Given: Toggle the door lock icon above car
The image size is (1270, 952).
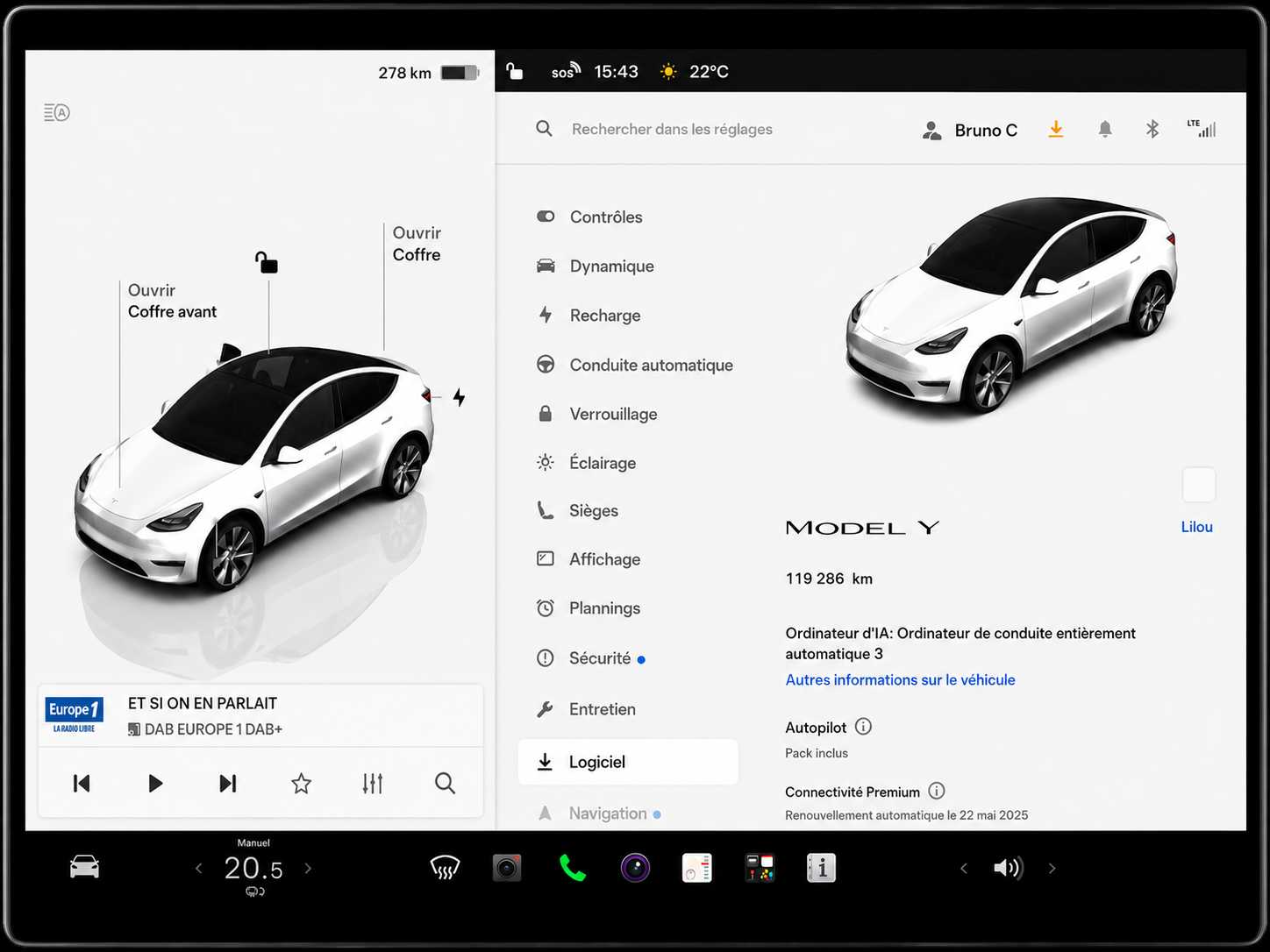Looking at the screenshot, I should pos(267,262).
